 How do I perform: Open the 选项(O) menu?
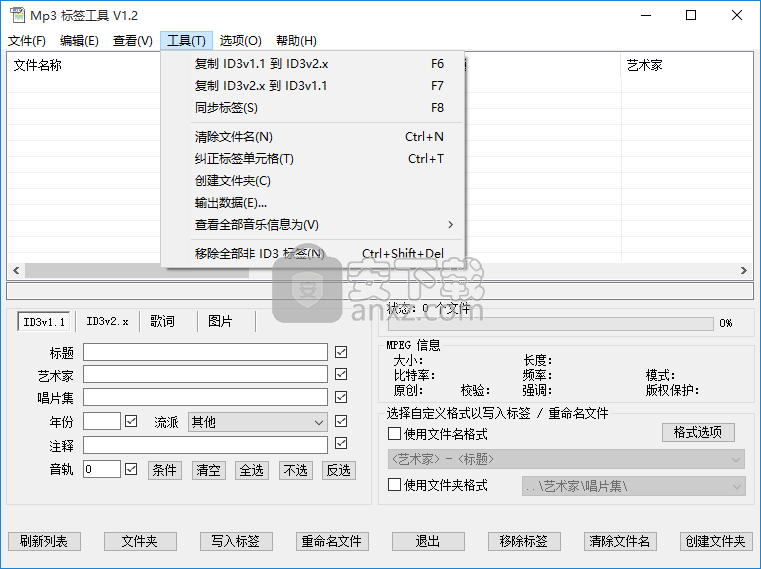coord(240,41)
